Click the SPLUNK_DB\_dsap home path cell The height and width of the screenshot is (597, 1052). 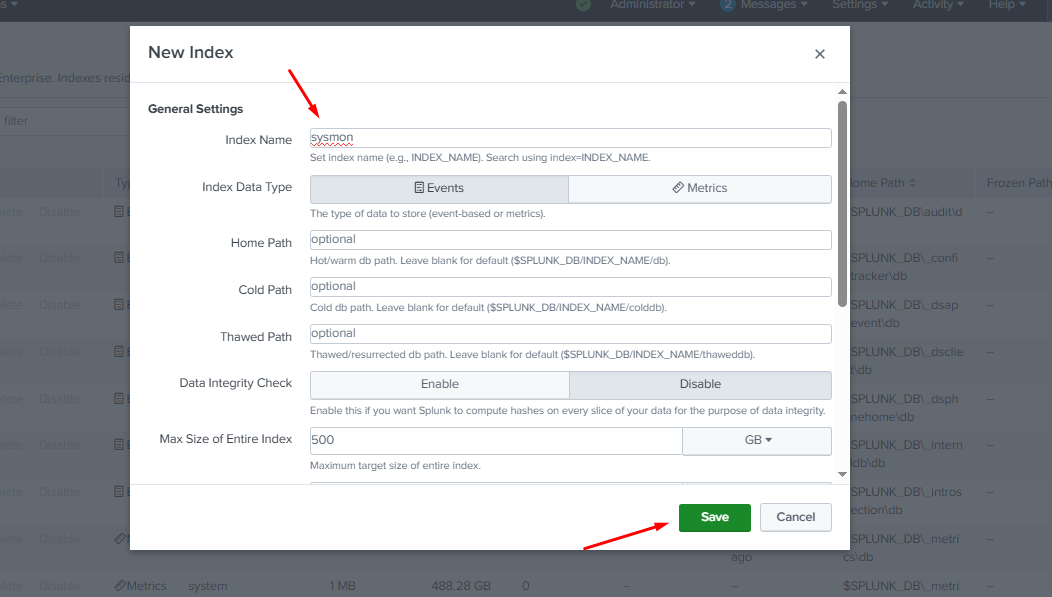tap(900, 314)
